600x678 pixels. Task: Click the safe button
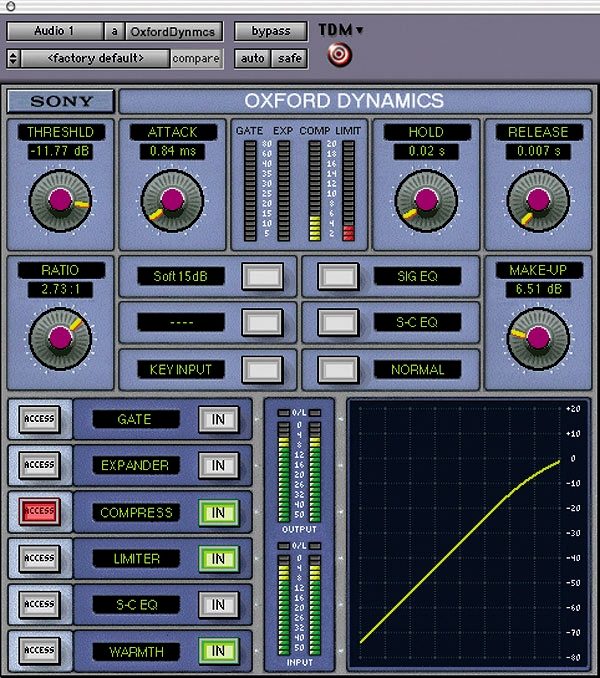pyautogui.click(x=290, y=58)
